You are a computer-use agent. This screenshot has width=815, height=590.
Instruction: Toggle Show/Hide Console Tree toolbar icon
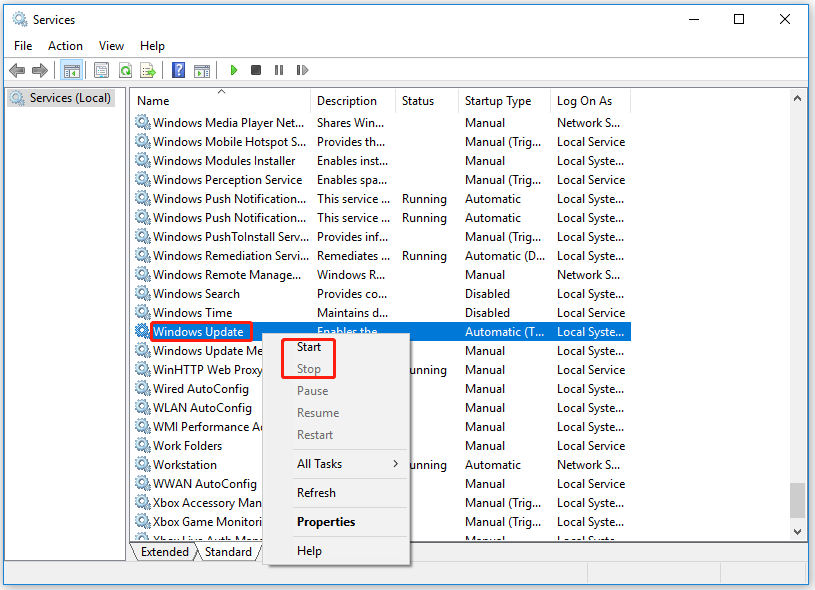(71, 70)
